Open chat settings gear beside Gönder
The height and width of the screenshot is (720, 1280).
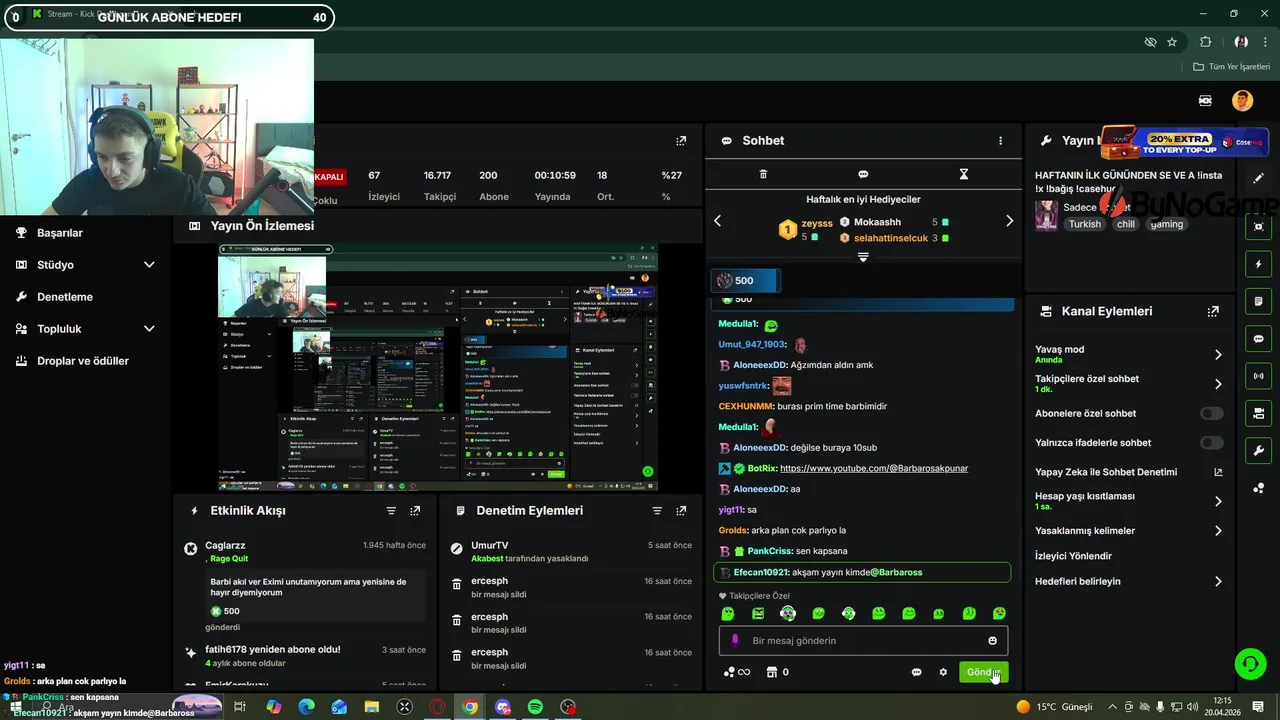(x=942, y=672)
